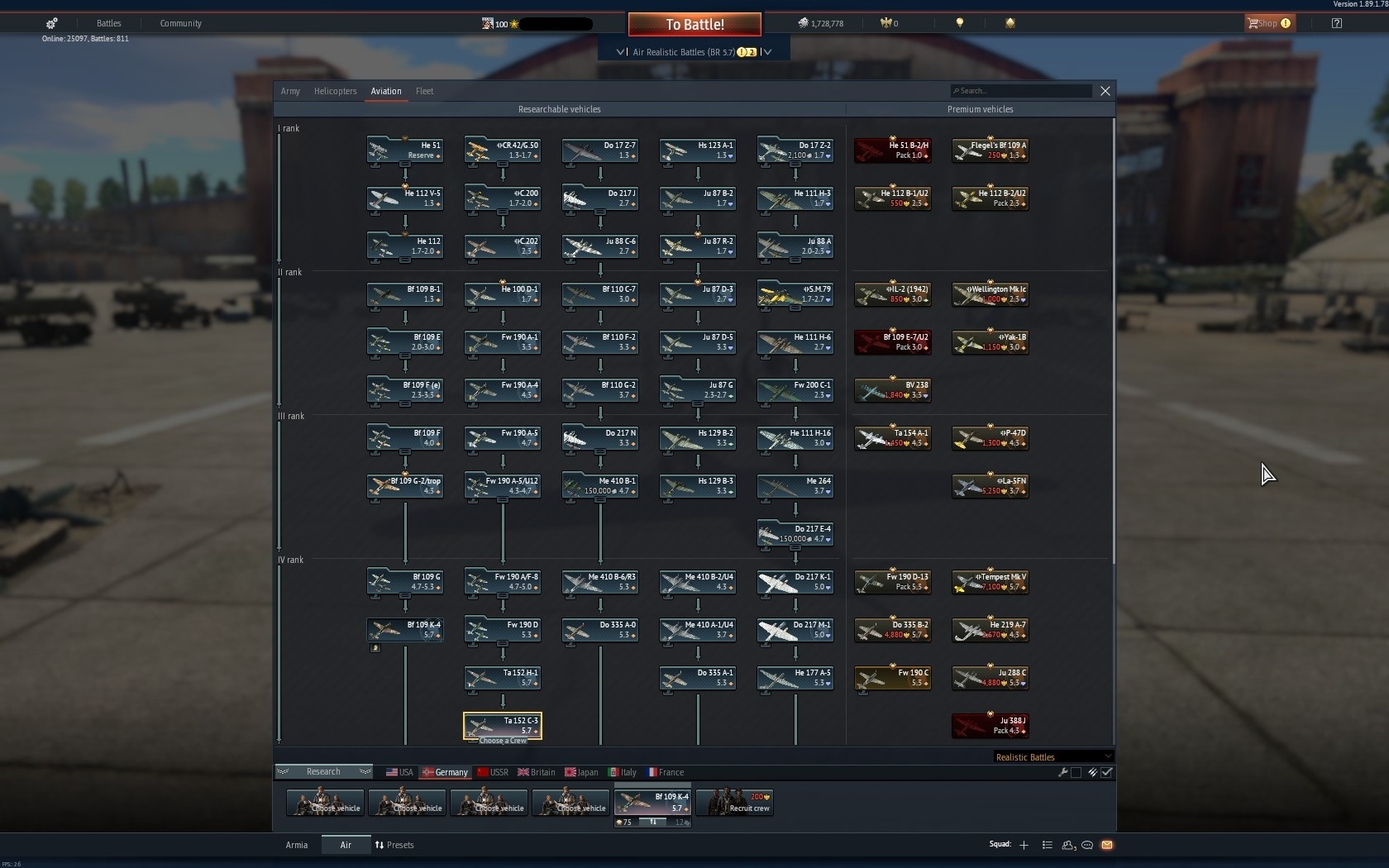Switch to the Helicopters tab
1389x868 pixels.
(335, 91)
